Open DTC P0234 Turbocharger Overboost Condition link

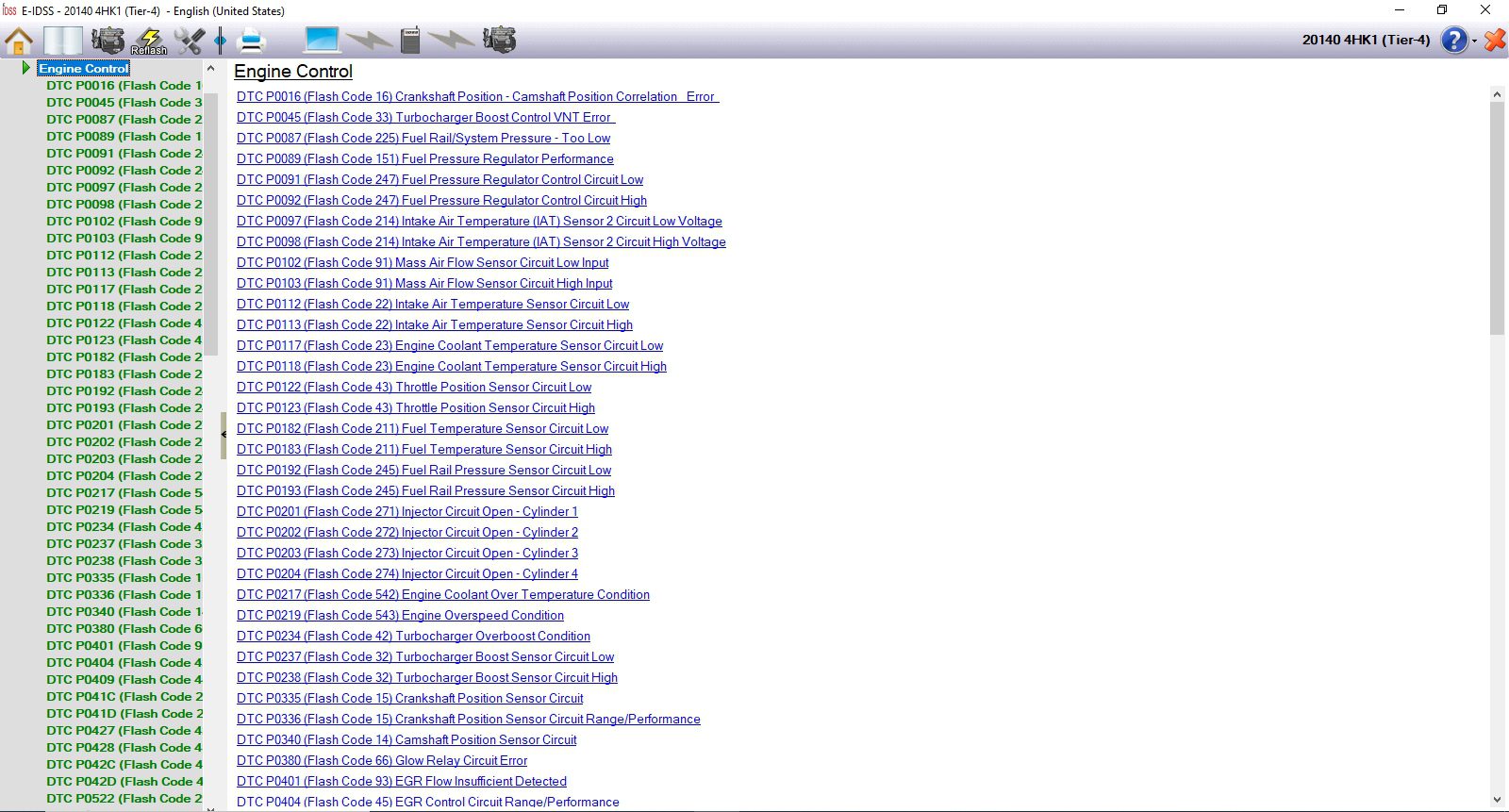(414, 636)
